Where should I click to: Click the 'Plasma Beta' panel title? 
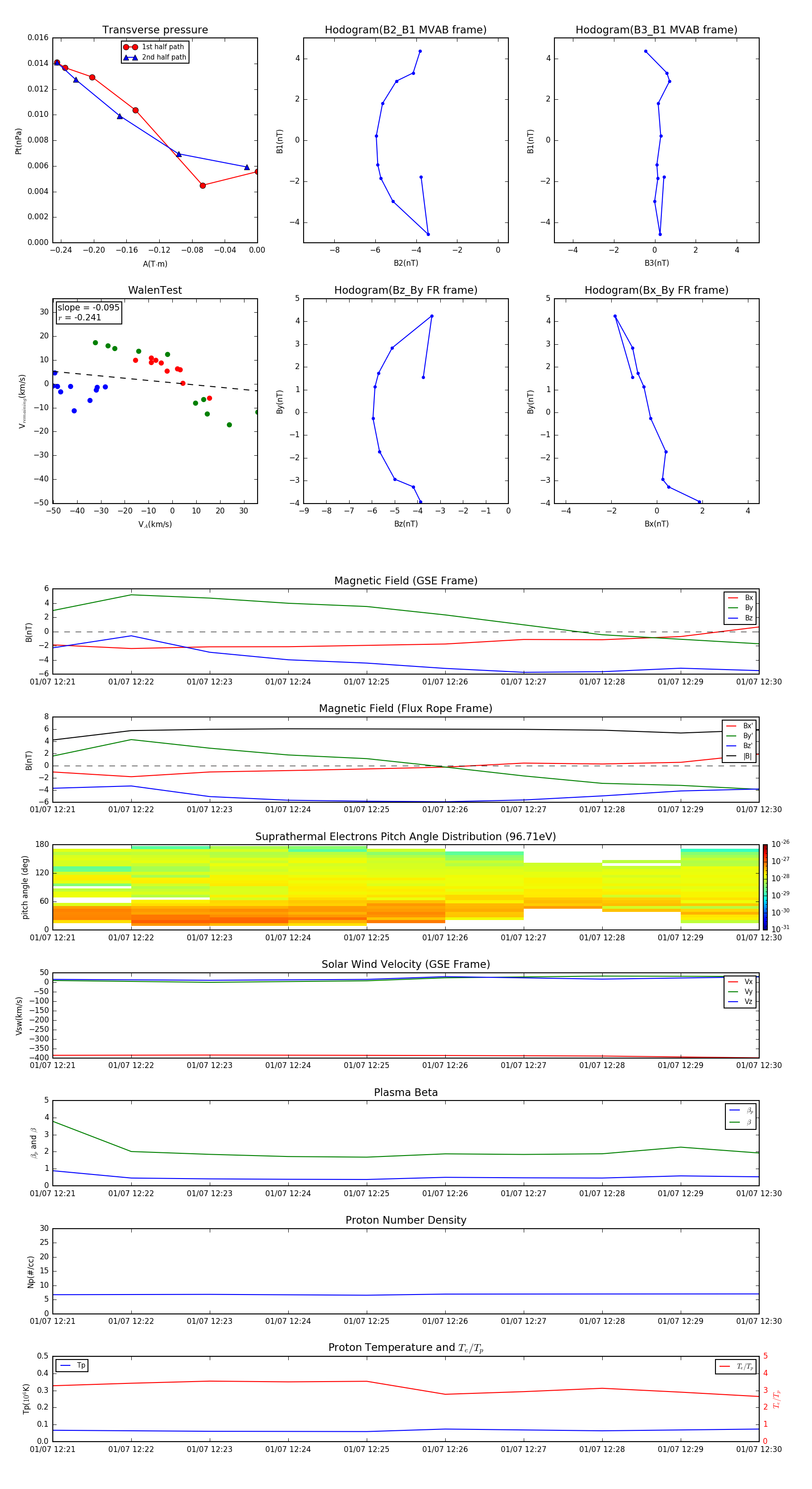click(406, 1092)
